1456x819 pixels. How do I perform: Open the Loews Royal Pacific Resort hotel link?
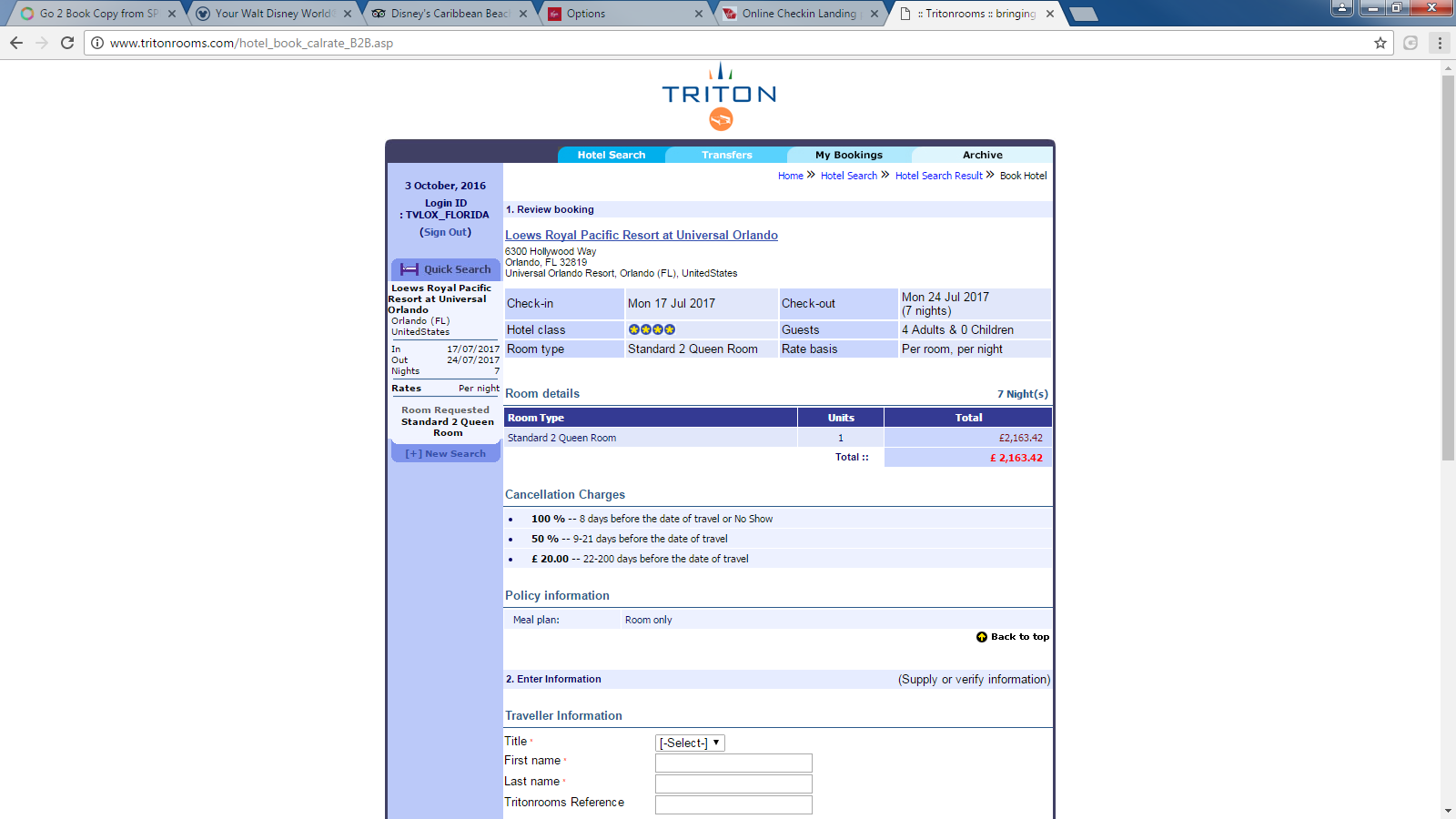[x=642, y=235]
